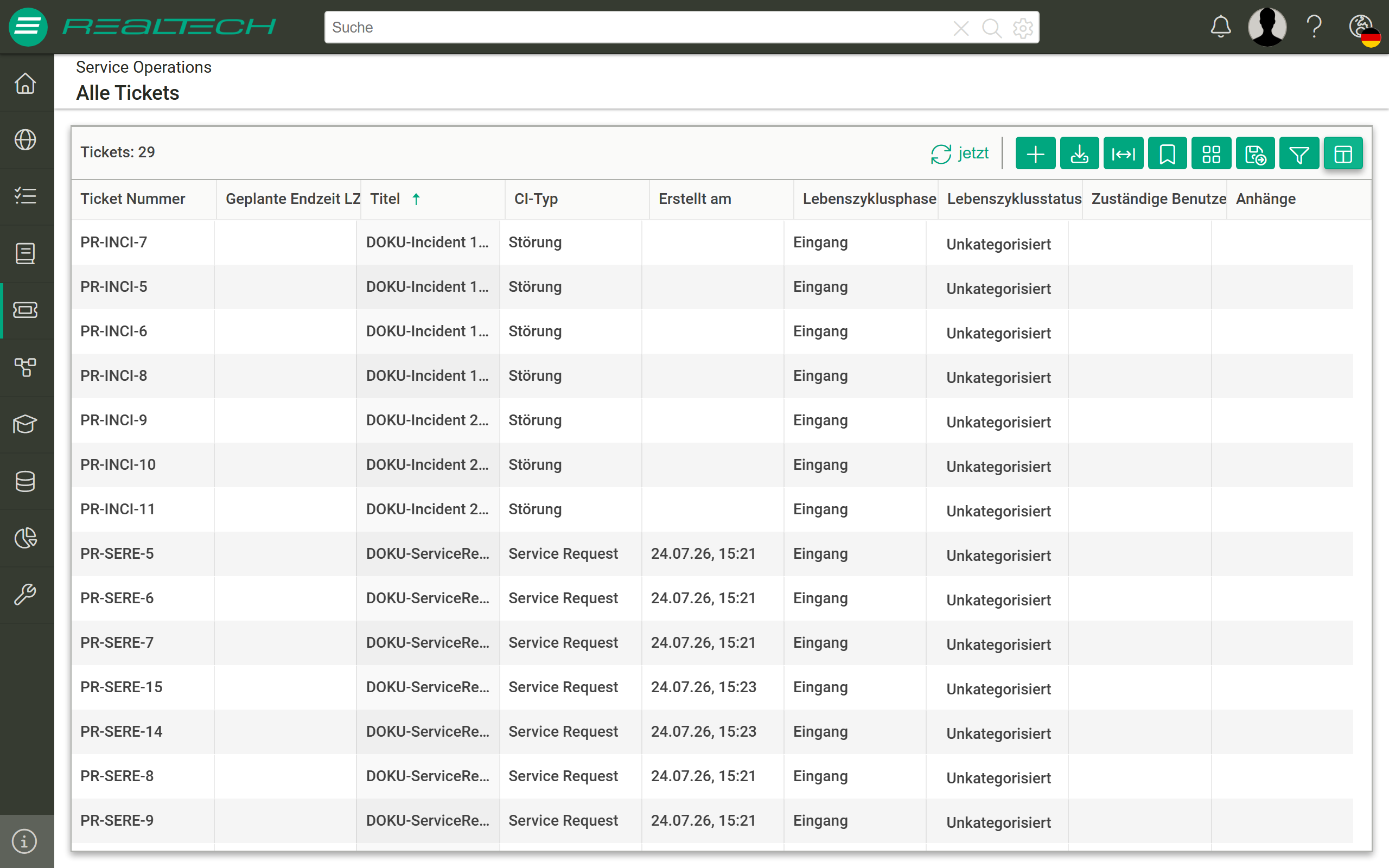The image size is (1389, 868).
Task: Refresh the ticket list with jetzt
Action: point(959,154)
